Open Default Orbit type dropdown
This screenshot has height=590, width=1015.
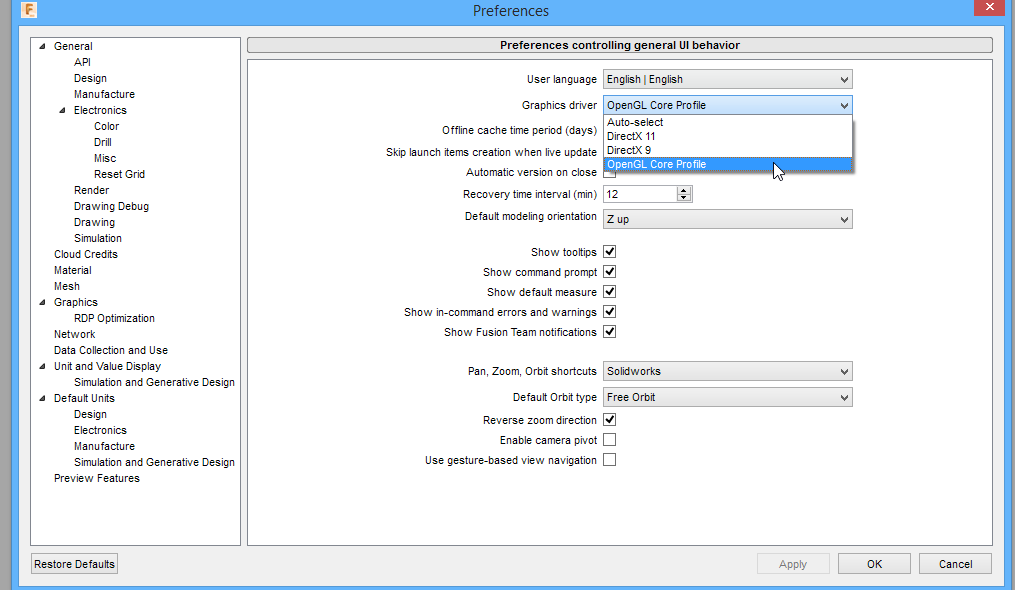pos(728,397)
